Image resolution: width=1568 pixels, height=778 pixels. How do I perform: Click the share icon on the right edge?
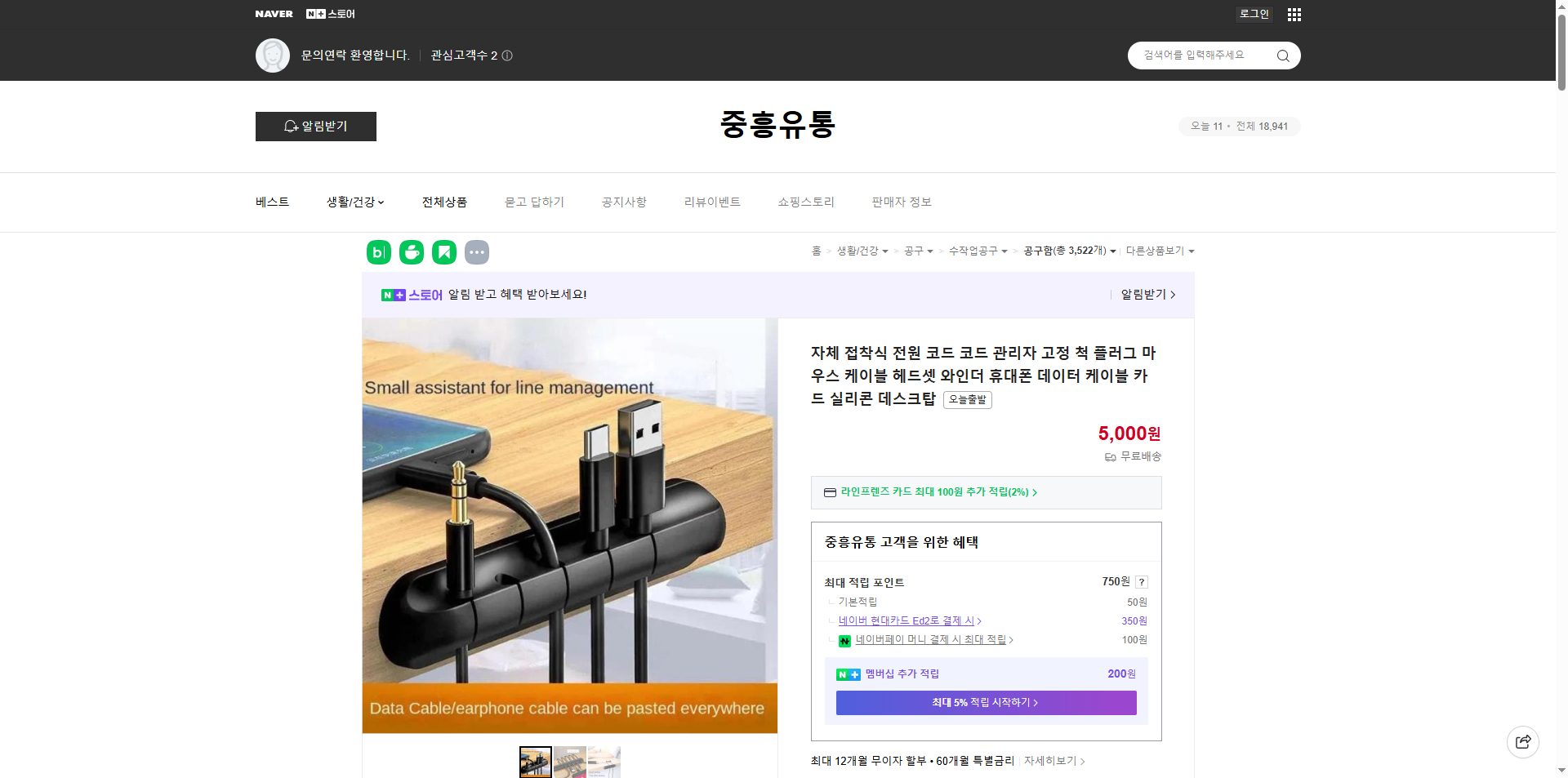click(1522, 741)
